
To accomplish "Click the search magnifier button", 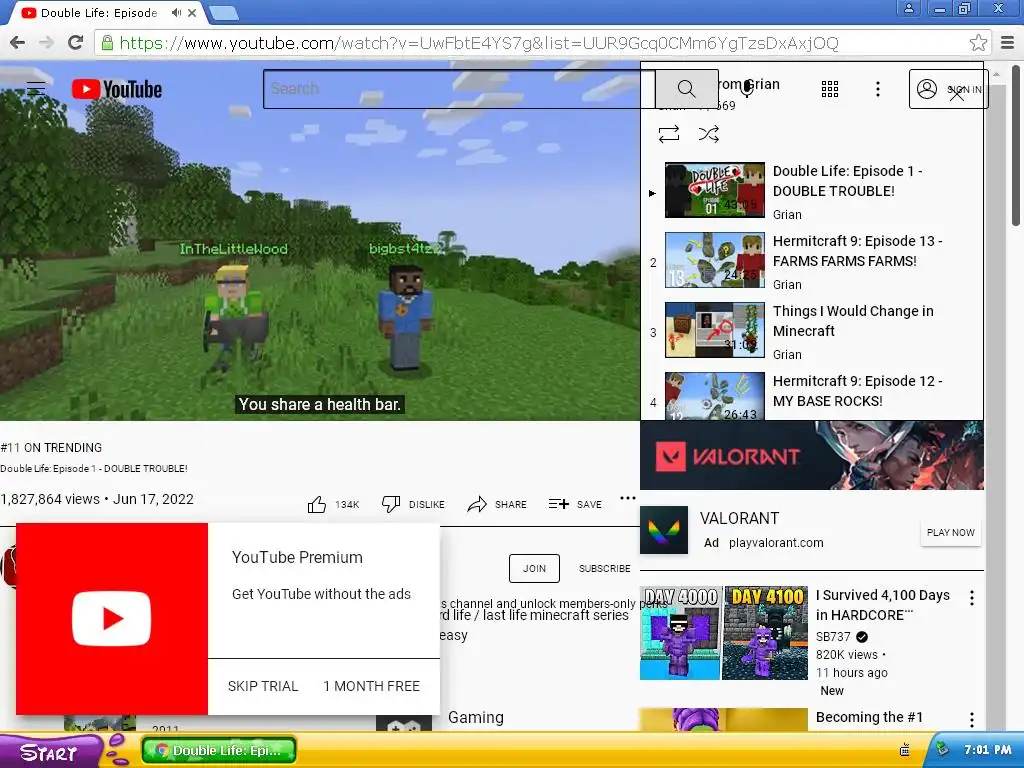I will pyautogui.click(x=686, y=89).
